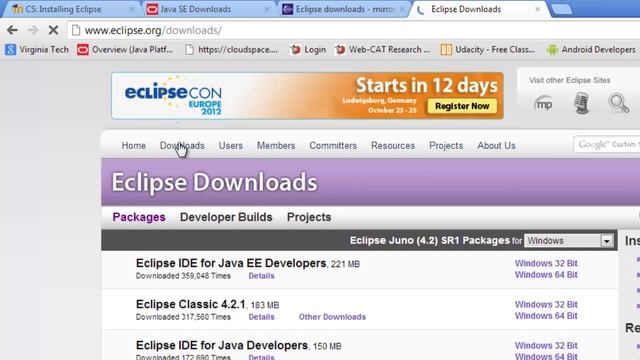The image size is (640, 360).
Task: Open the https://cloudspace bookmark
Action: coord(231,50)
